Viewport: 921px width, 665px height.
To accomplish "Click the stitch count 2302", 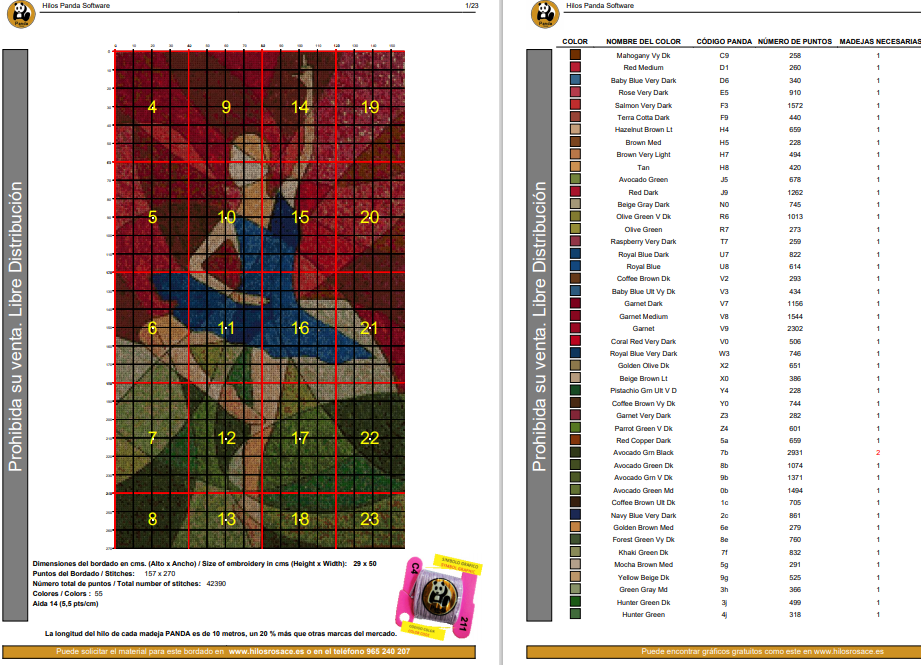I will tap(795, 328).
